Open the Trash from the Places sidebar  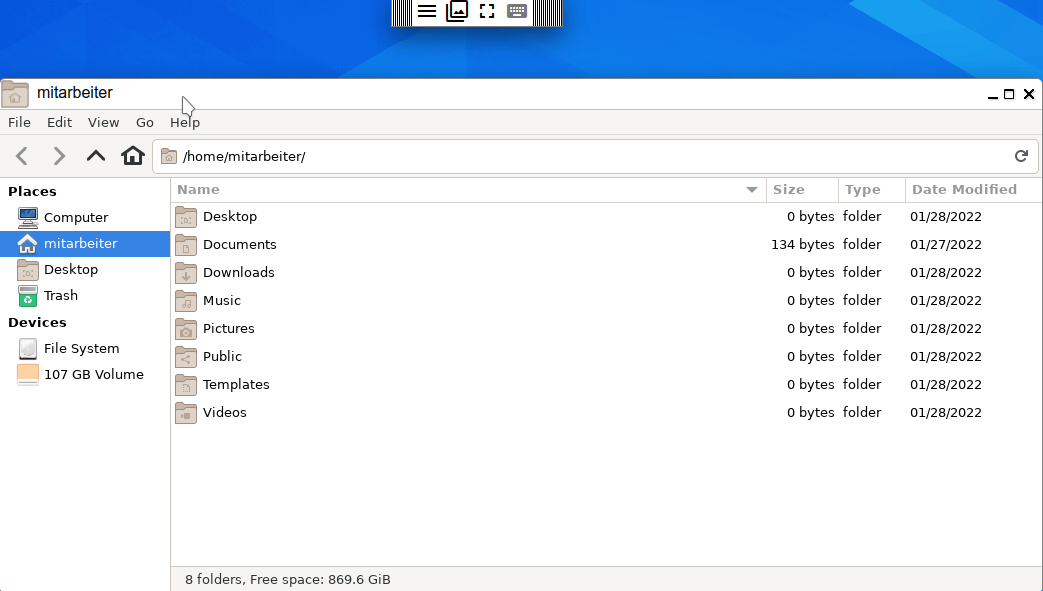pos(60,295)
